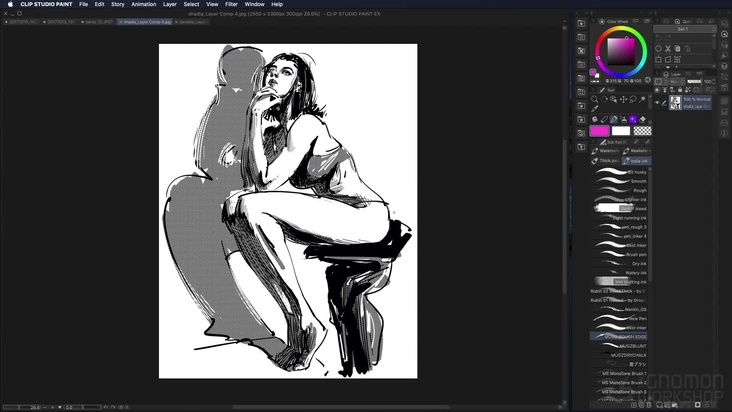Toggle the set as reference layer icon
The width and height of the screenshot is (732, 412).
[x=665, y=90]
